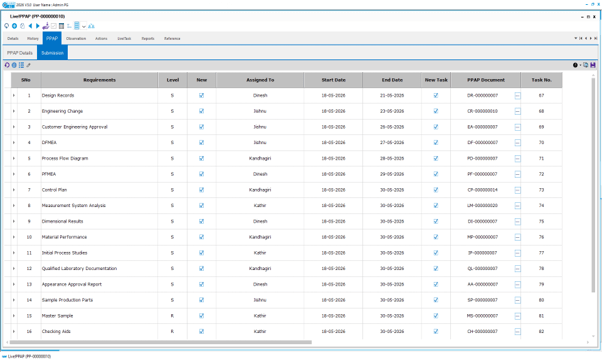Open the document button for LM-000000020
Image resolution: width=602 pixels, height=361 pixels.
point(518,206)
